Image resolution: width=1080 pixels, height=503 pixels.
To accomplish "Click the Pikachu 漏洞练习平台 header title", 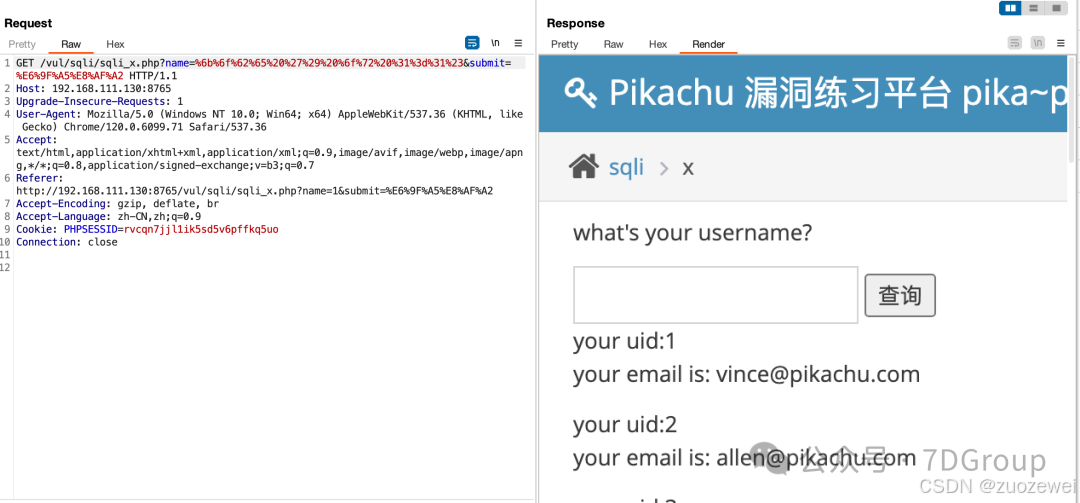I will pos(840,94).
